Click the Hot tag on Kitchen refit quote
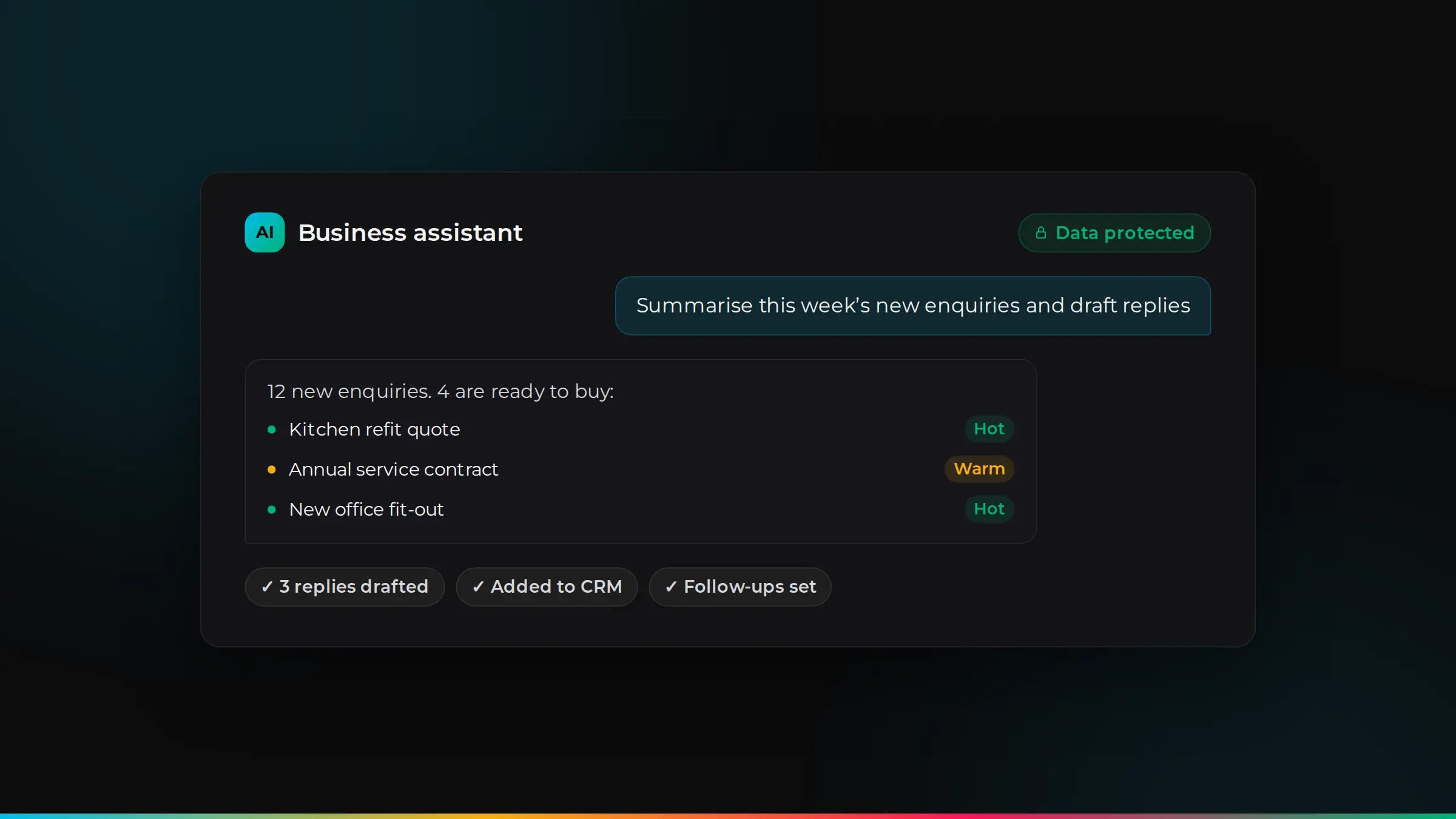This screenshot has width=1456, height=819. pyautogui.click(x=989, y=429)
